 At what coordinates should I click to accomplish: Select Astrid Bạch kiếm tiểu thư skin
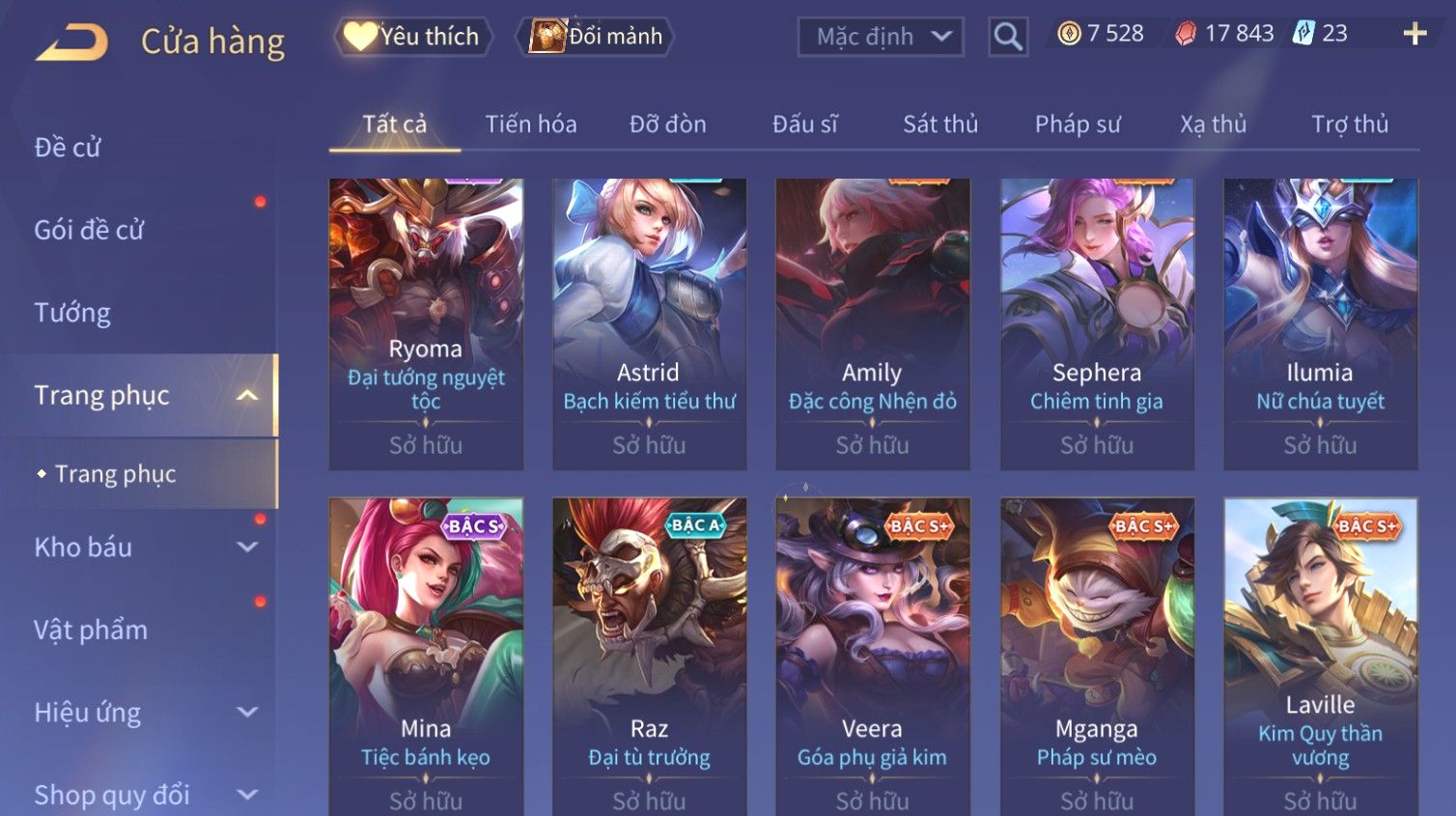click(649, 324)
